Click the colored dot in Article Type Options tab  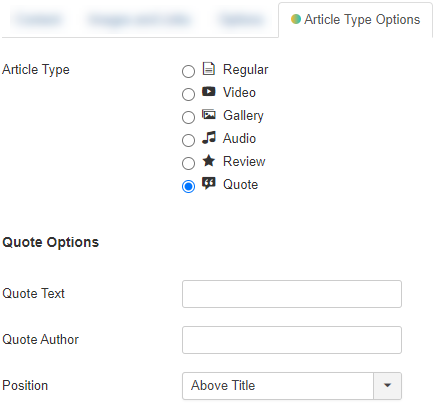296,19
